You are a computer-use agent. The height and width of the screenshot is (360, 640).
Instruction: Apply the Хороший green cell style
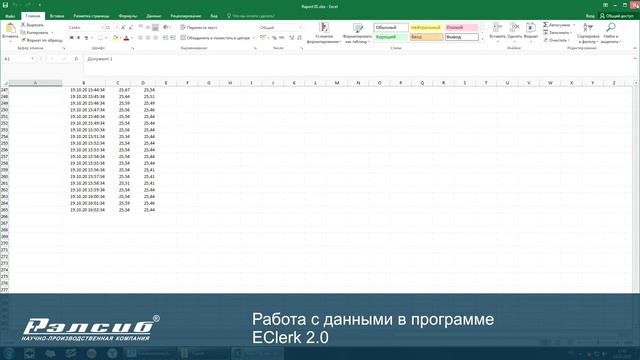pos(391,37)
